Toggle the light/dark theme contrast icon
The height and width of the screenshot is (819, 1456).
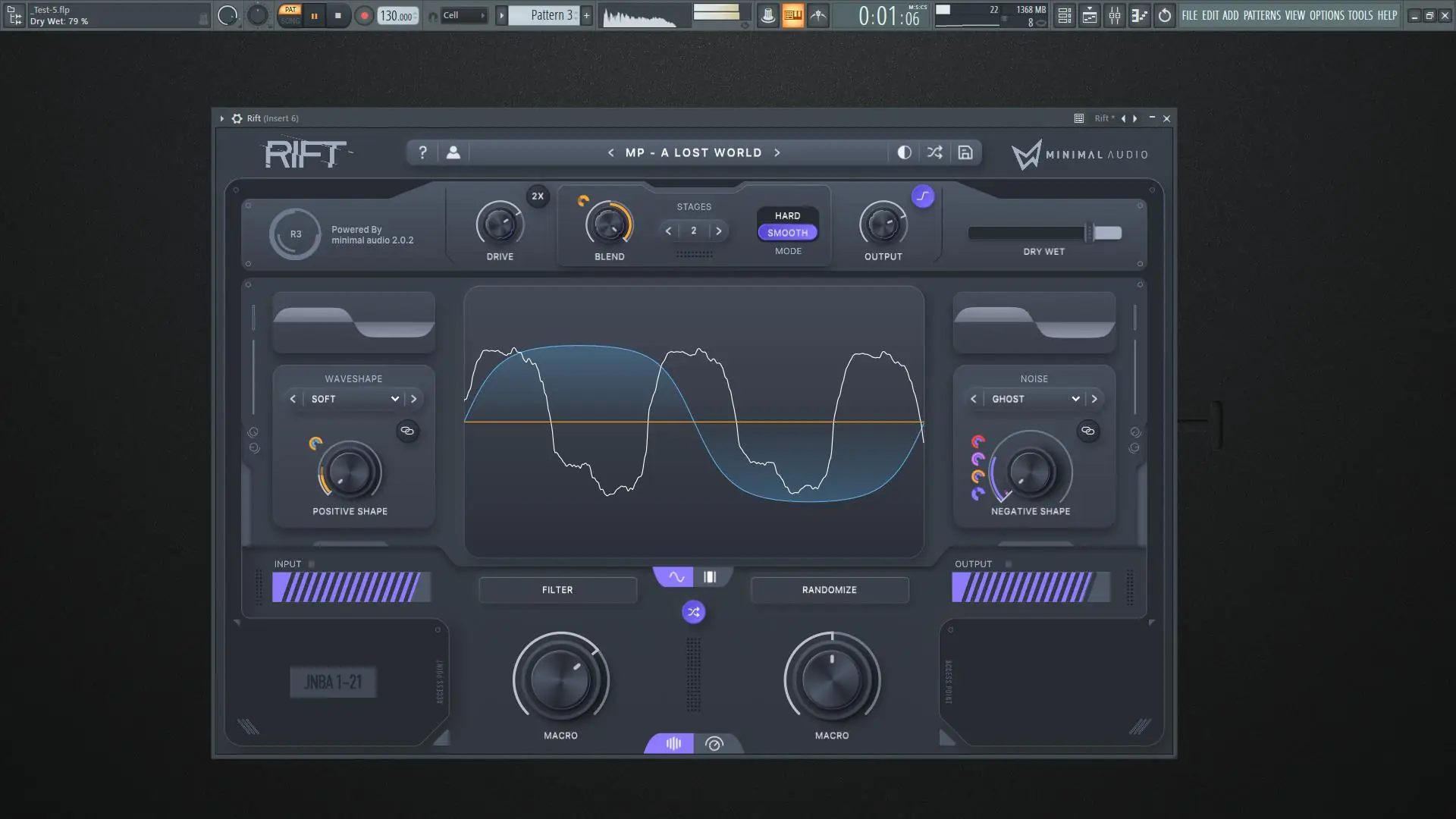(904, 152)
